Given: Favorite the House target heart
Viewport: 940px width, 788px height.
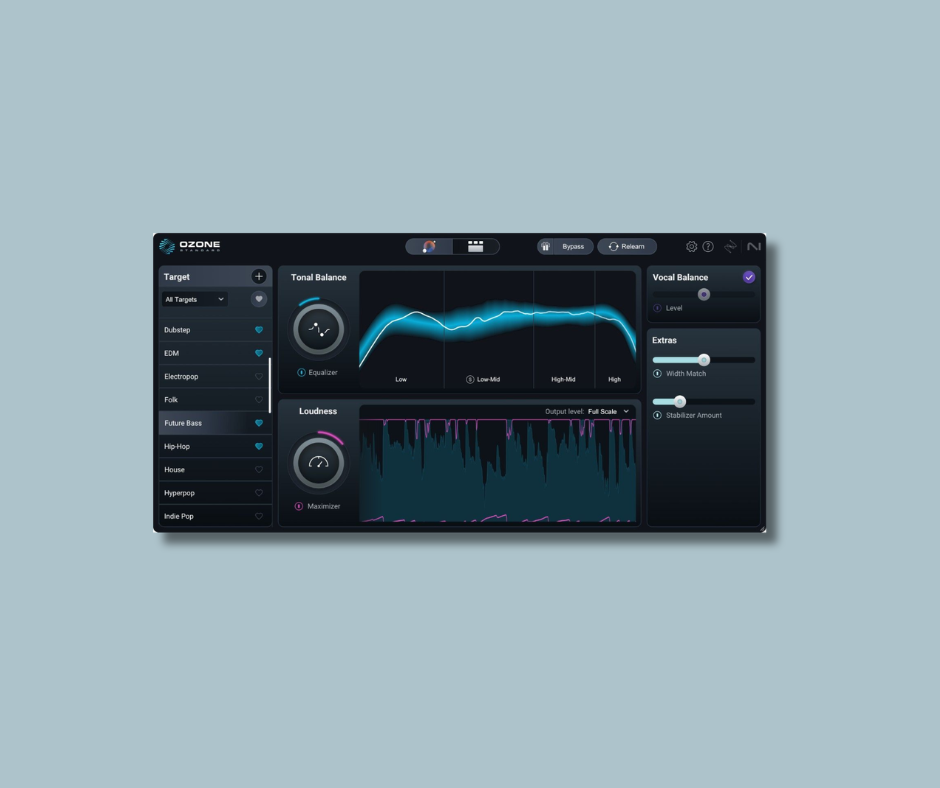Looking at the screenshot, I should click(259, 470).
